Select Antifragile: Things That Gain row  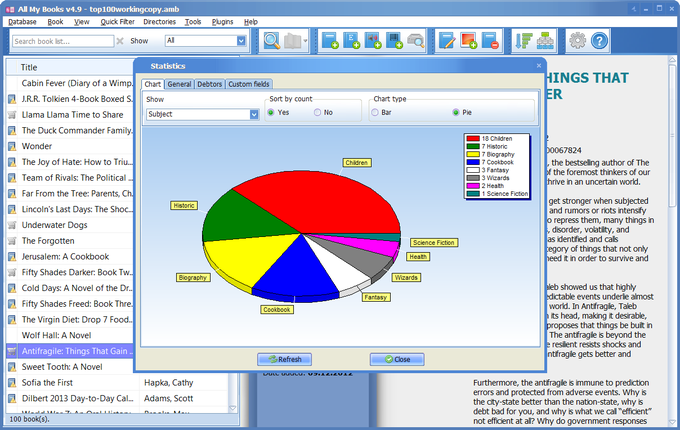tap(69, 351)
